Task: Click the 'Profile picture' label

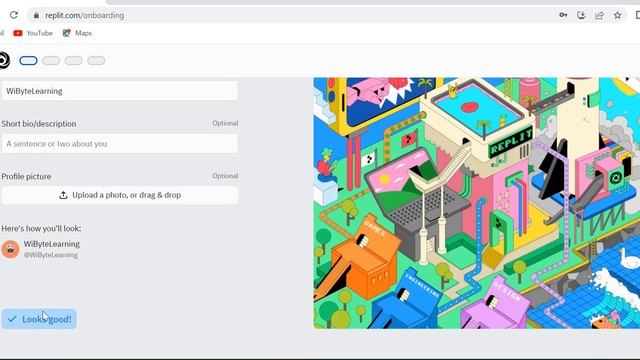Action: (x=26, y=176)
